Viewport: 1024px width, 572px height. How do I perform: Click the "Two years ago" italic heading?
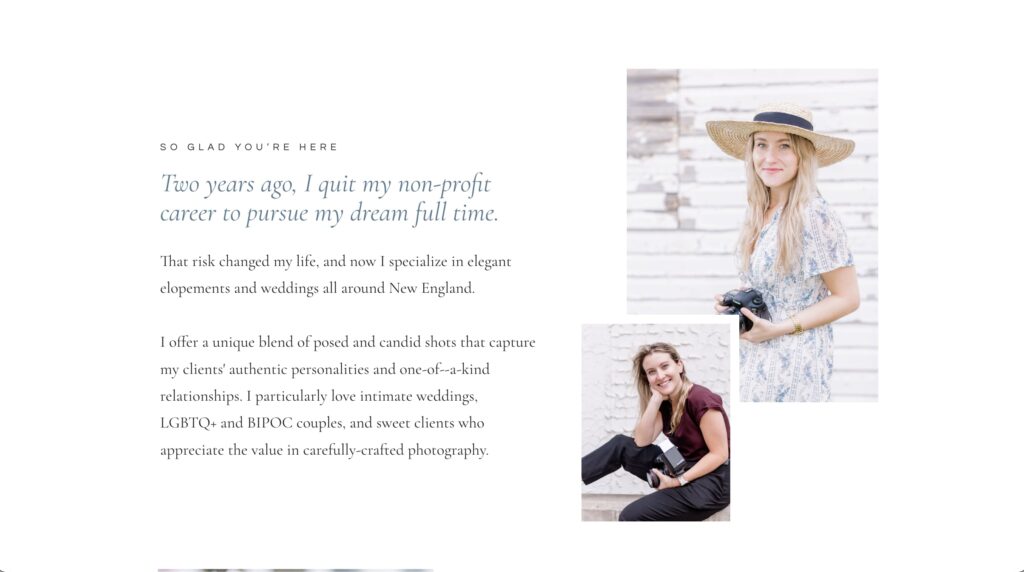[329, 198]
